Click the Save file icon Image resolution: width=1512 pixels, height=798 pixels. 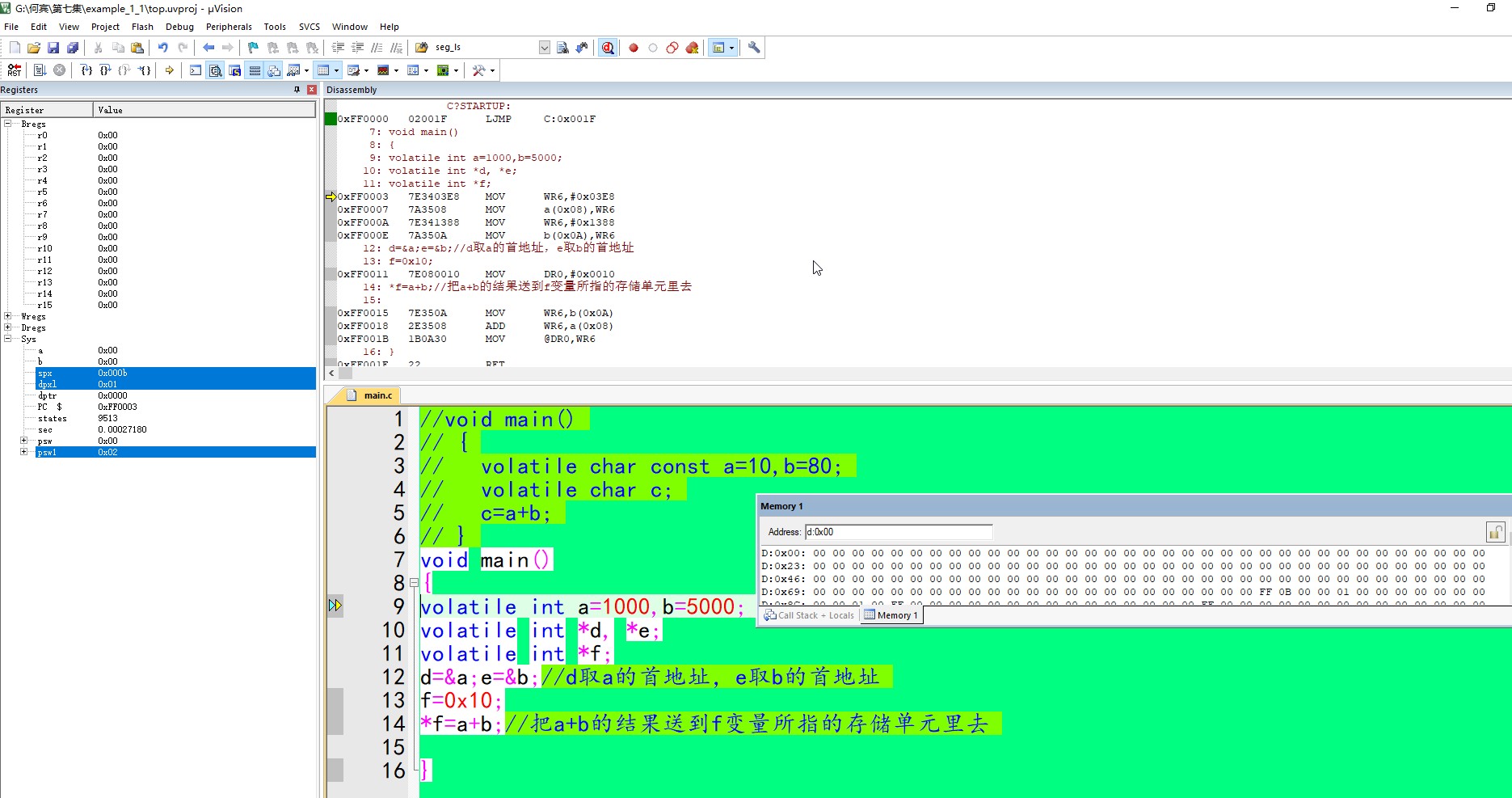53,48
